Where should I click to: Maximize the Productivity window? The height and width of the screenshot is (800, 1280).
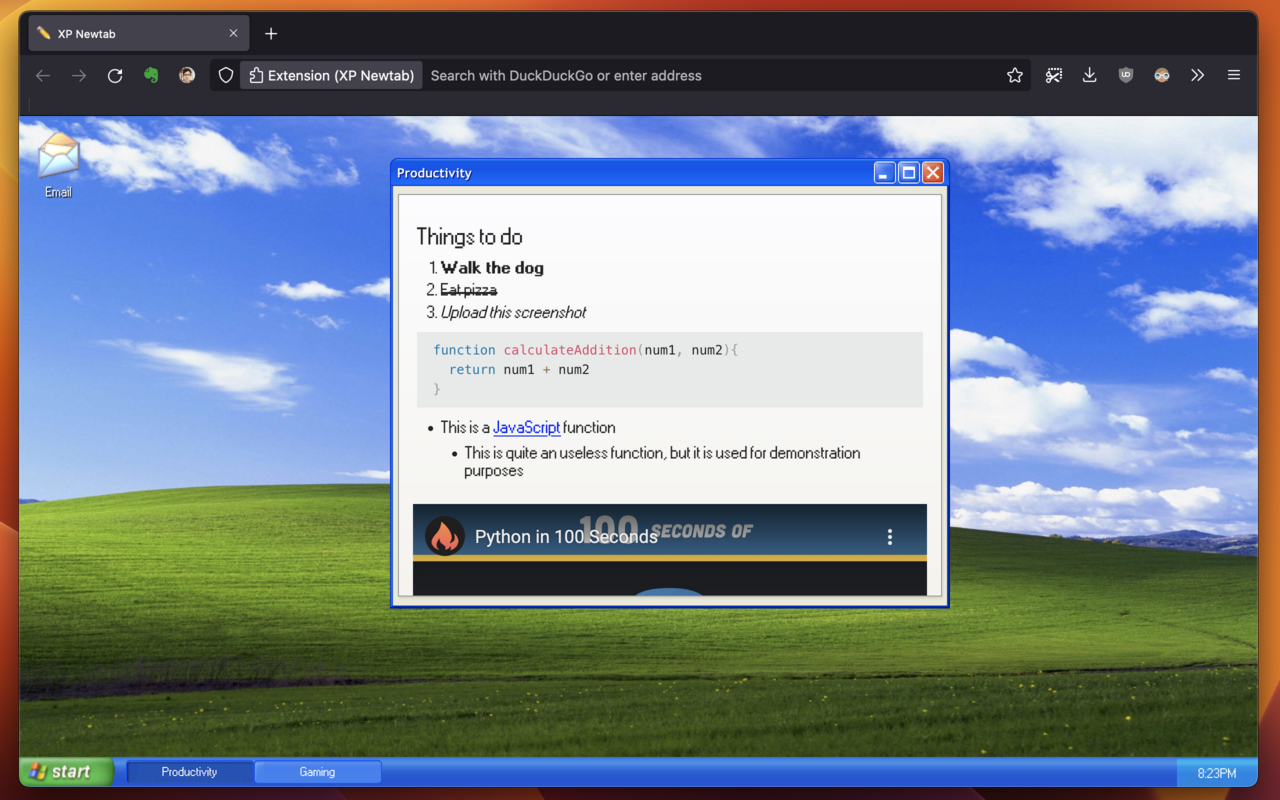click(909, 173)
